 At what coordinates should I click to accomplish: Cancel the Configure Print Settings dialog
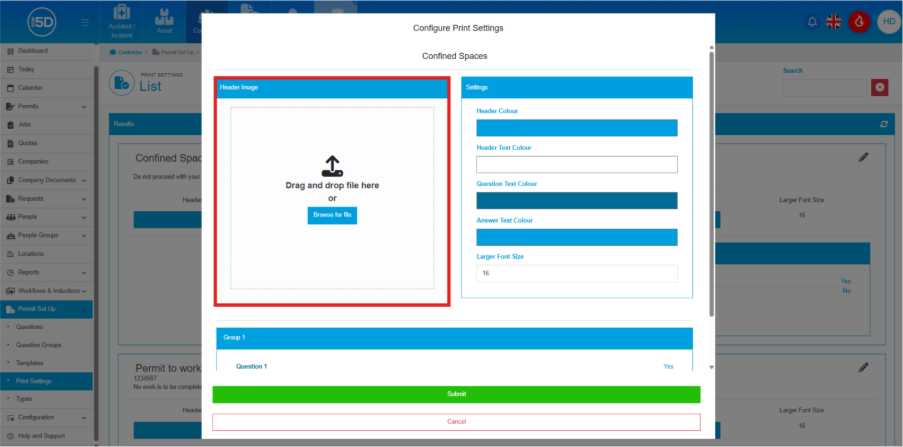pos(456,422)
